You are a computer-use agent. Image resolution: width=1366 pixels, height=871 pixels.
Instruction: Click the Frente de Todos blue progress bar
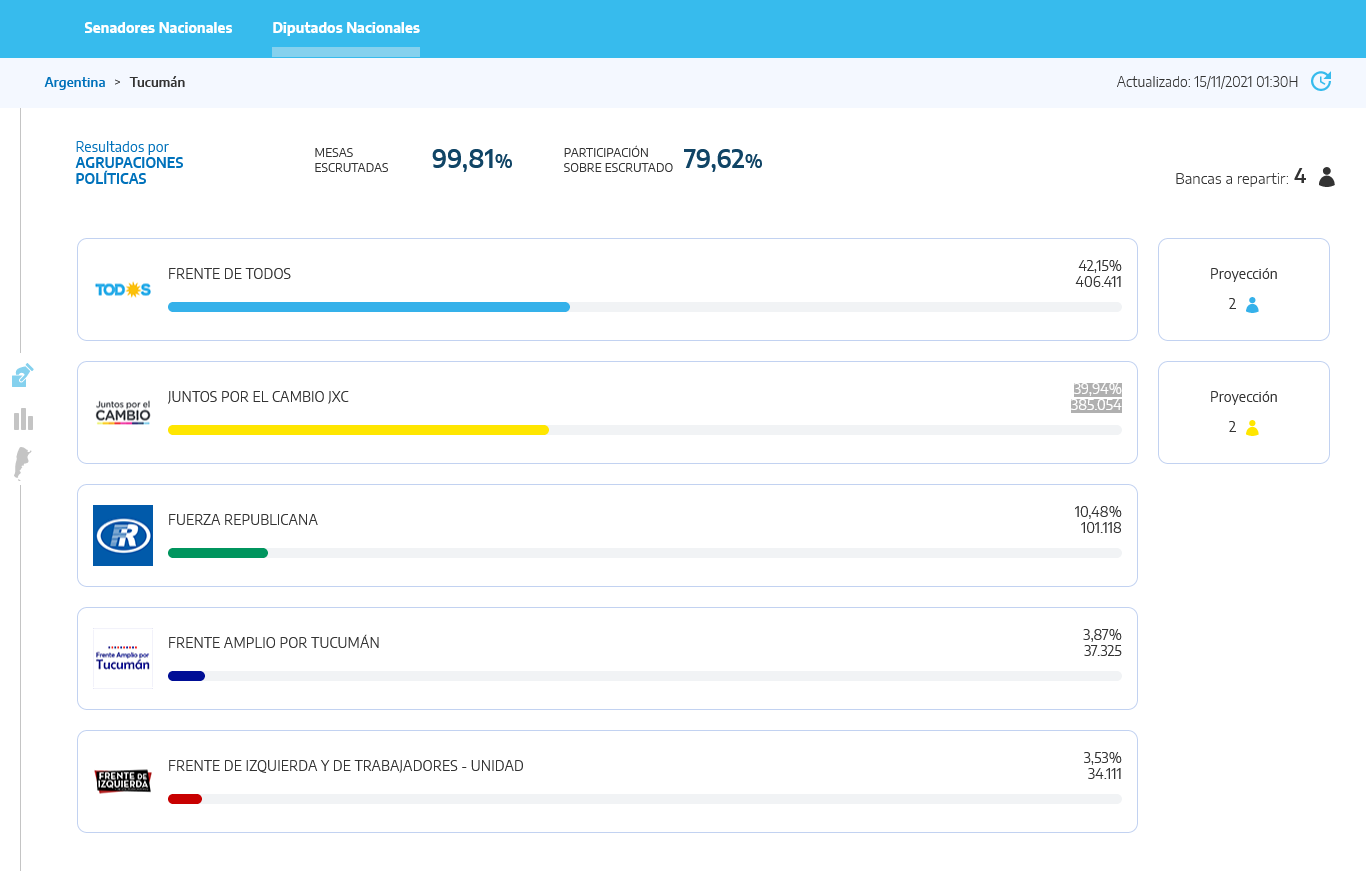pyautogui.click(x=369, y=307)
